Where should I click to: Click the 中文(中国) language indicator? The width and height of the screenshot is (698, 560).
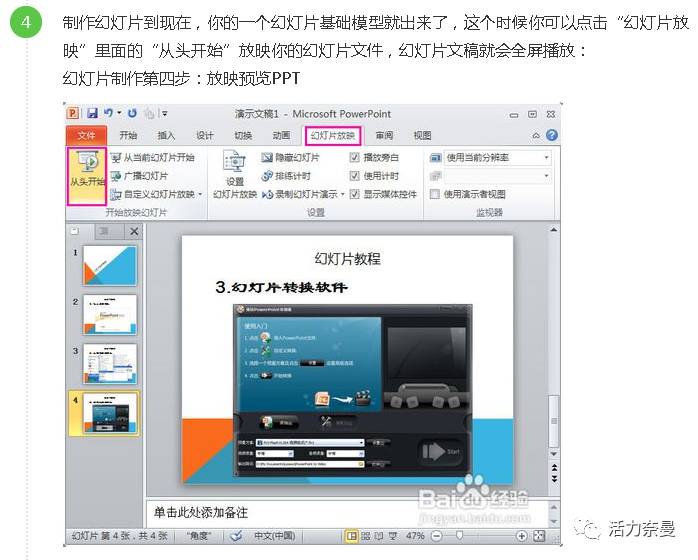pos(275,536)
